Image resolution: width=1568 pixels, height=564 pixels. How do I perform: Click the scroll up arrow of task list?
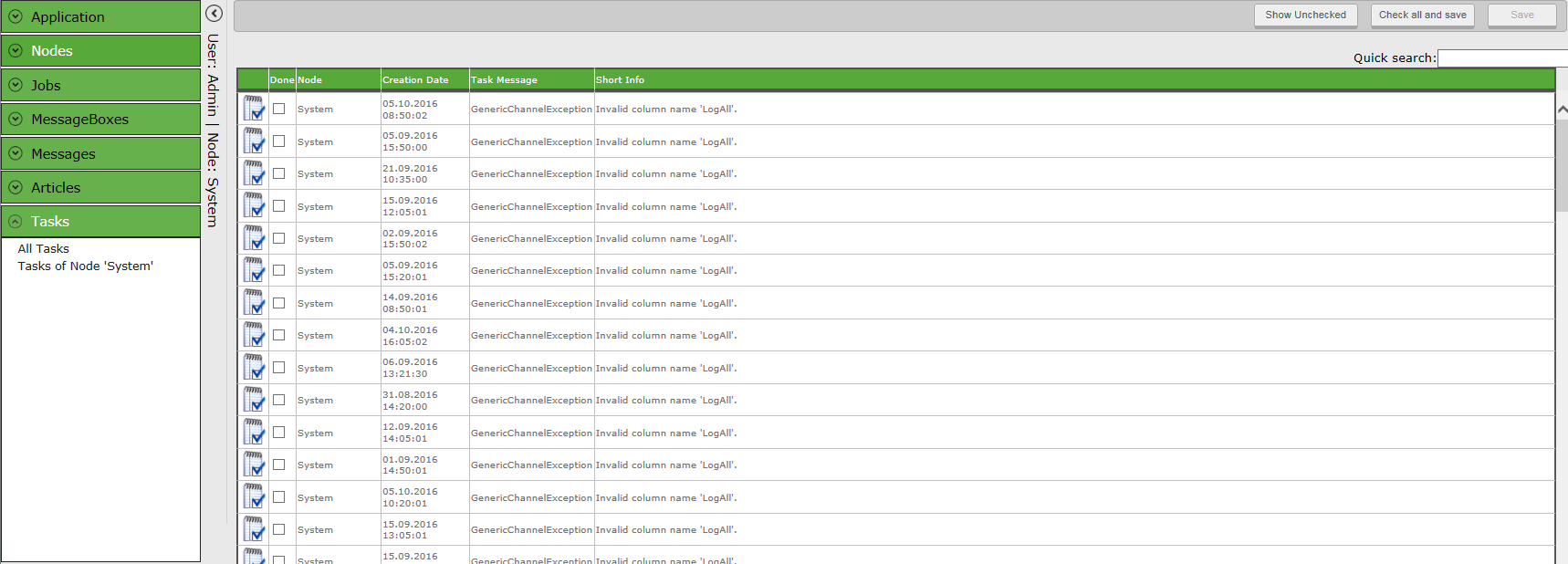[x=1562, y=110]
